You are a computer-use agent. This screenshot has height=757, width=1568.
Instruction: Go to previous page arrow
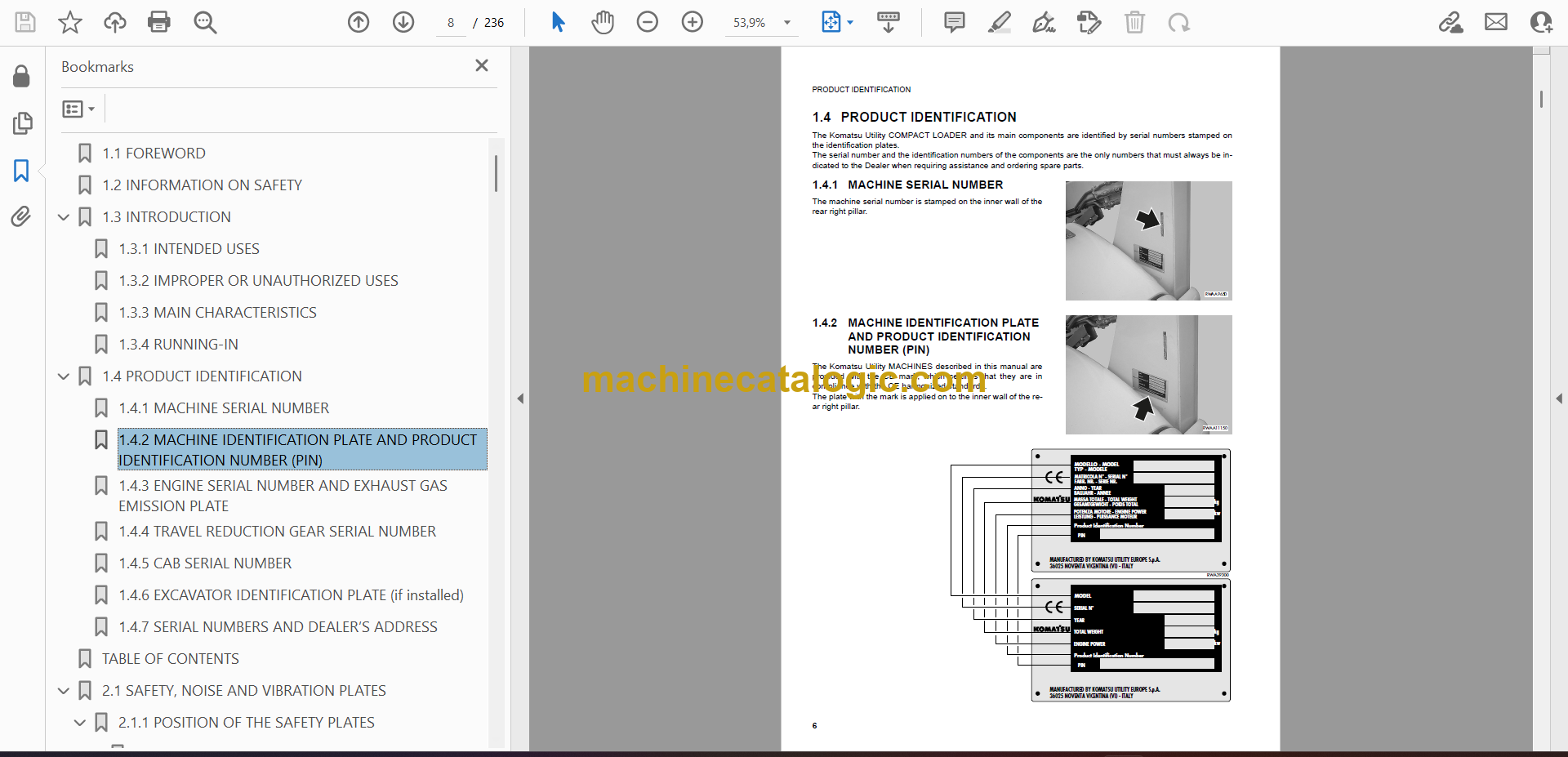[x=359, y=22]
